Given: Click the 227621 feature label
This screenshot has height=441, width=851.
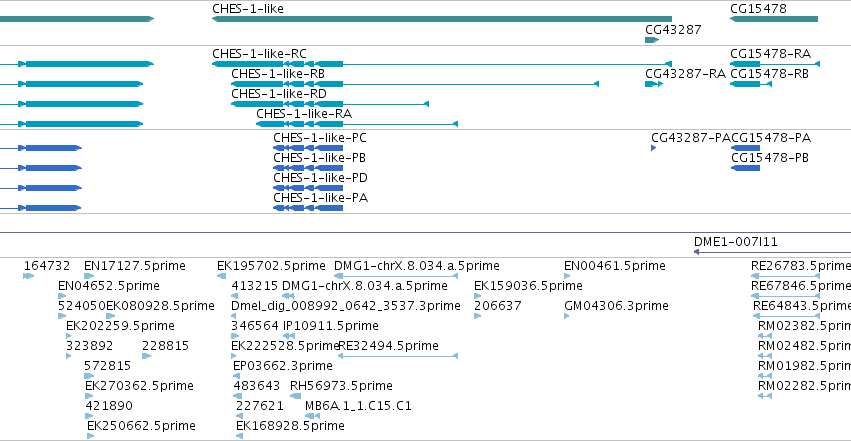Looking at the screenshot, I should pos(259,406).
